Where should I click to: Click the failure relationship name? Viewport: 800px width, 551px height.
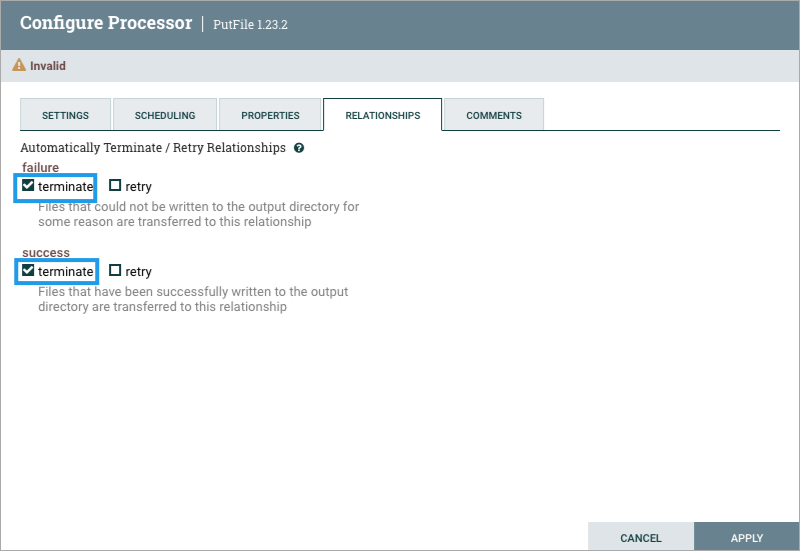pos(40,168)
